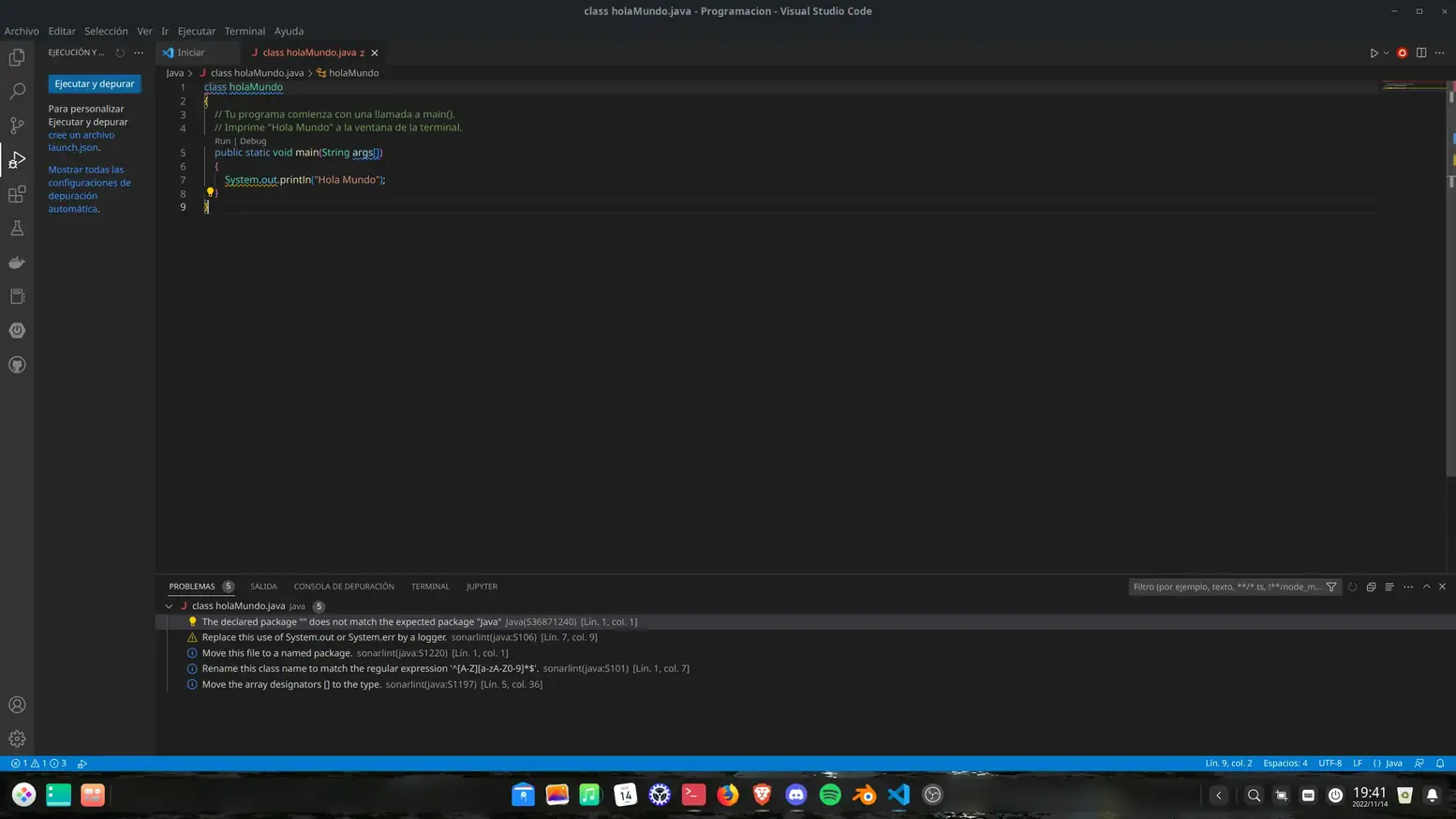The height and width of the screenshot is (819, 1456).
Task: Switch to TERMINAL panel tab
Action: [x=430, y=587]
